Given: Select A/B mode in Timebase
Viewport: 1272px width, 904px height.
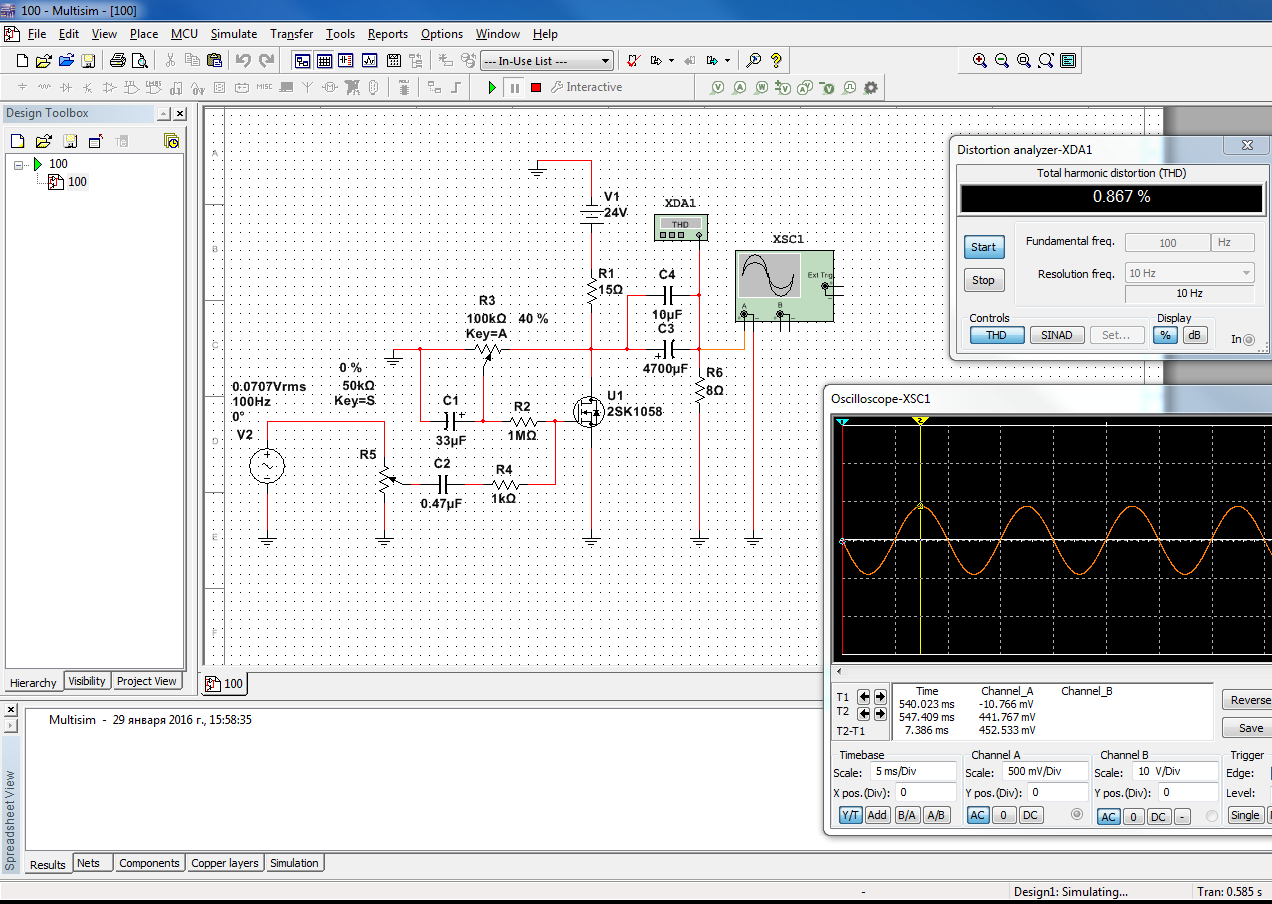Looking at the screenshot, I should click(x=937, y=815).
